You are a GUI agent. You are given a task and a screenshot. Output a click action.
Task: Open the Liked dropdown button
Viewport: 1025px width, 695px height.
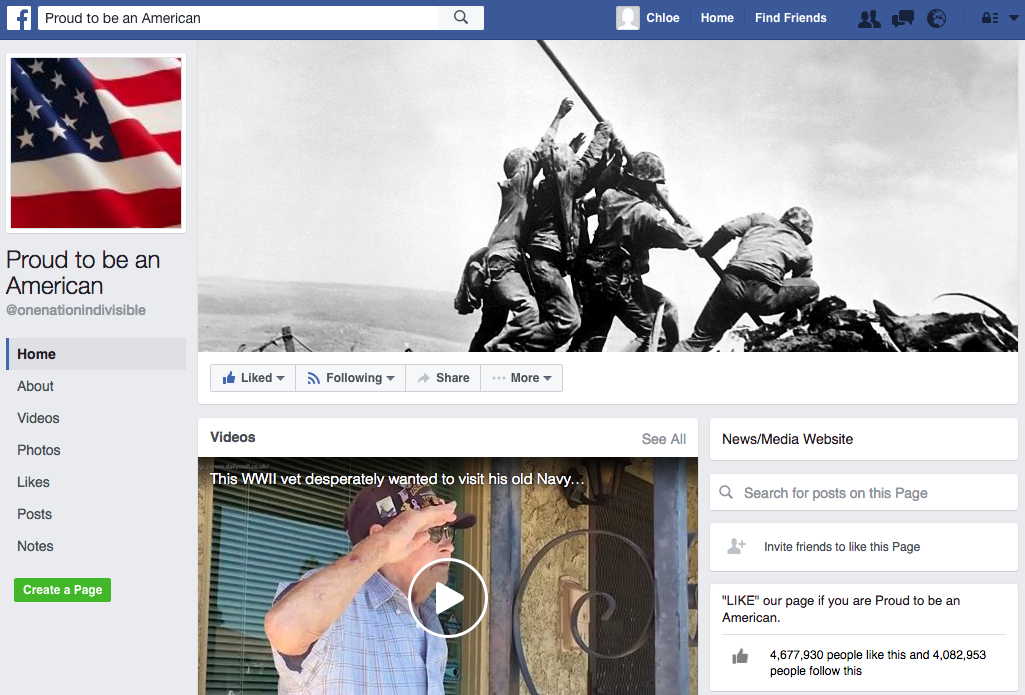253,378
